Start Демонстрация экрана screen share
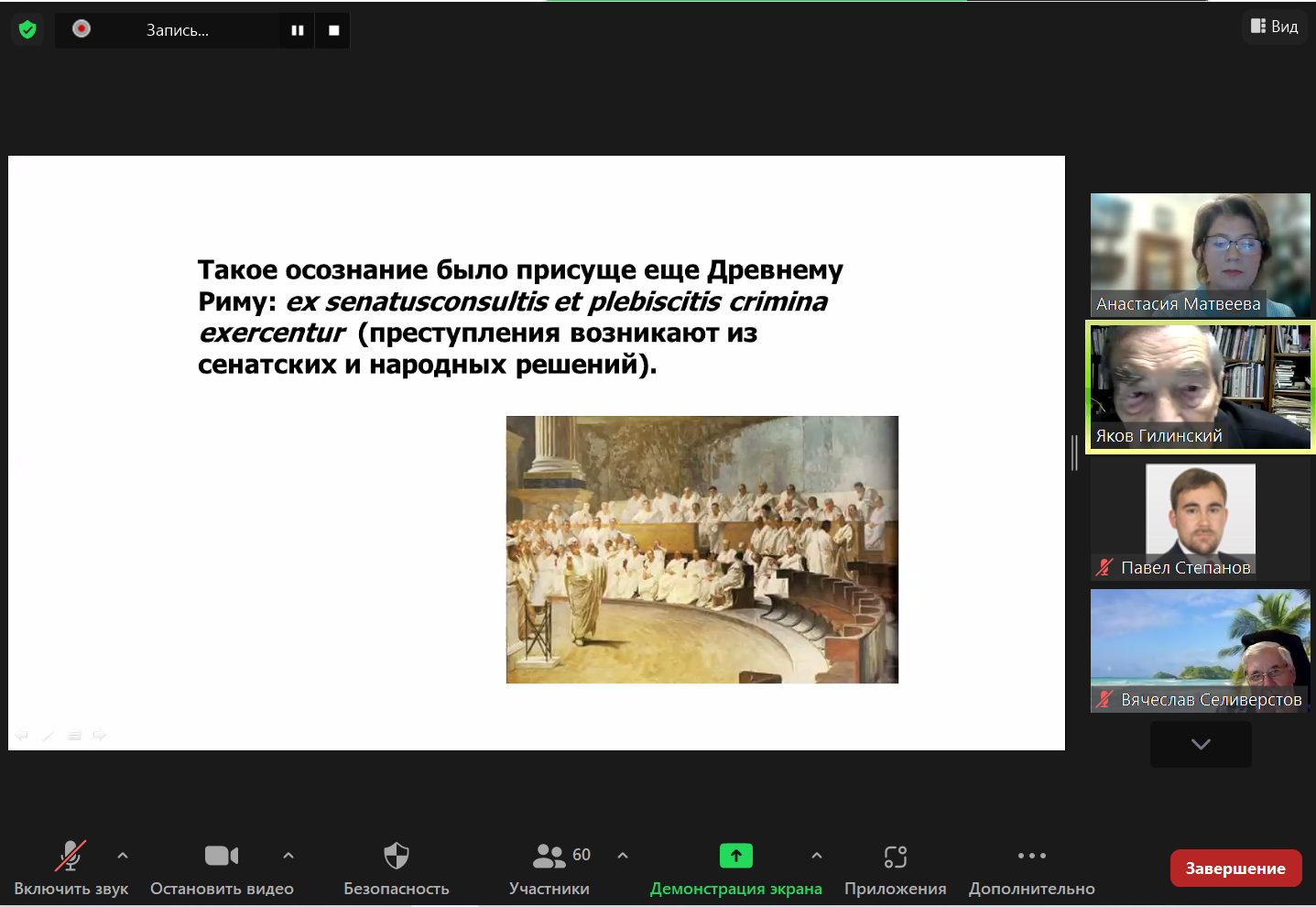Screen dimensions: 1316x907 coord(736,868)
